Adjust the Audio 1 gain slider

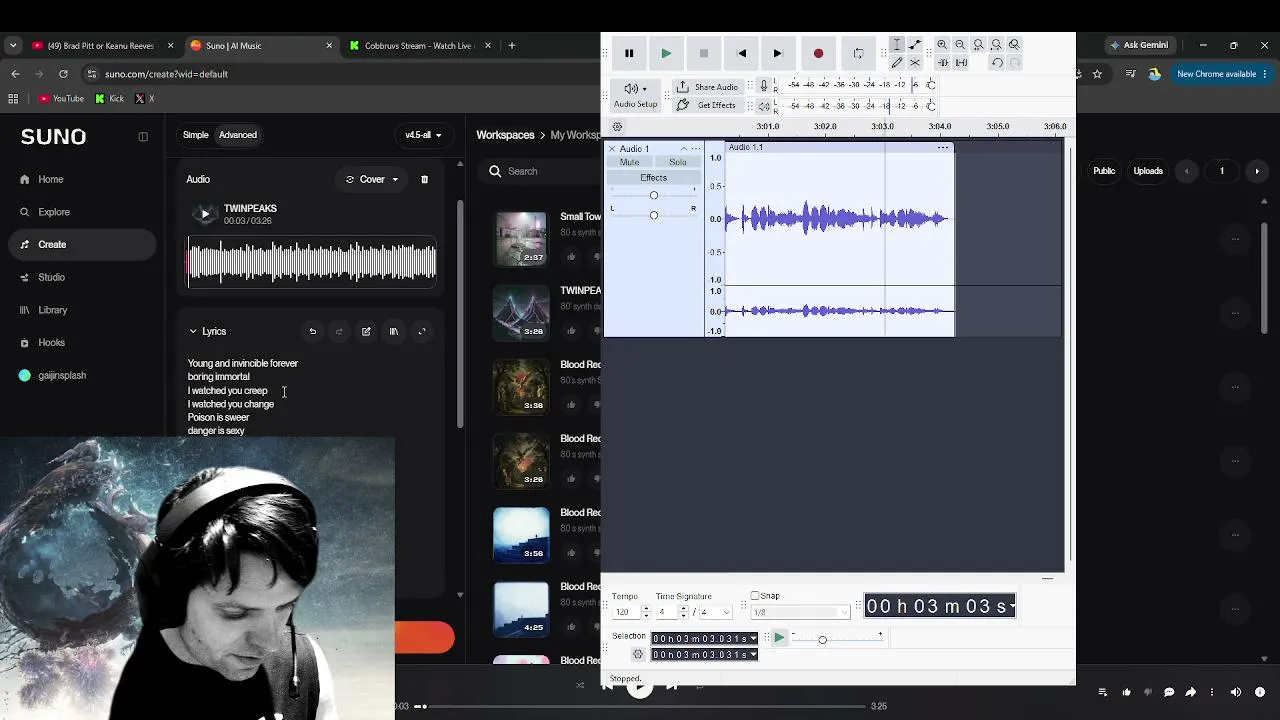[654, 195]
